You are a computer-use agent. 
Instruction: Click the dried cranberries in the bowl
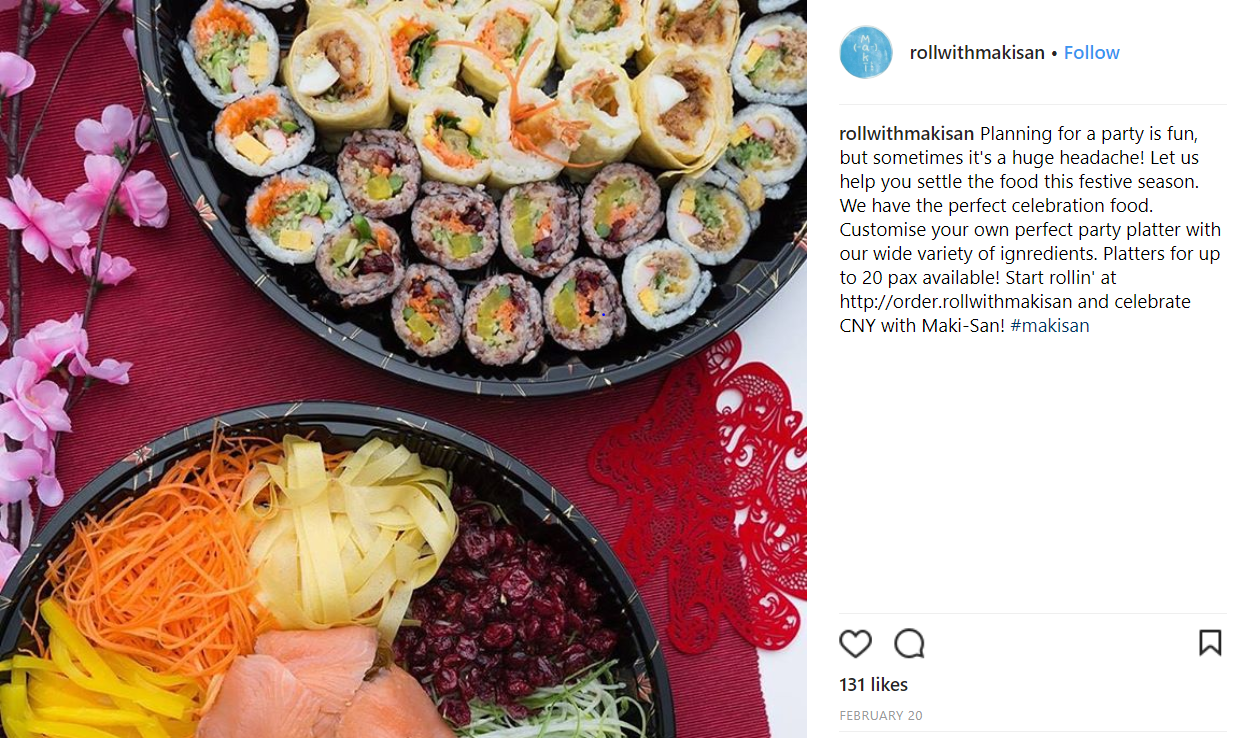[x=500, y=600]
